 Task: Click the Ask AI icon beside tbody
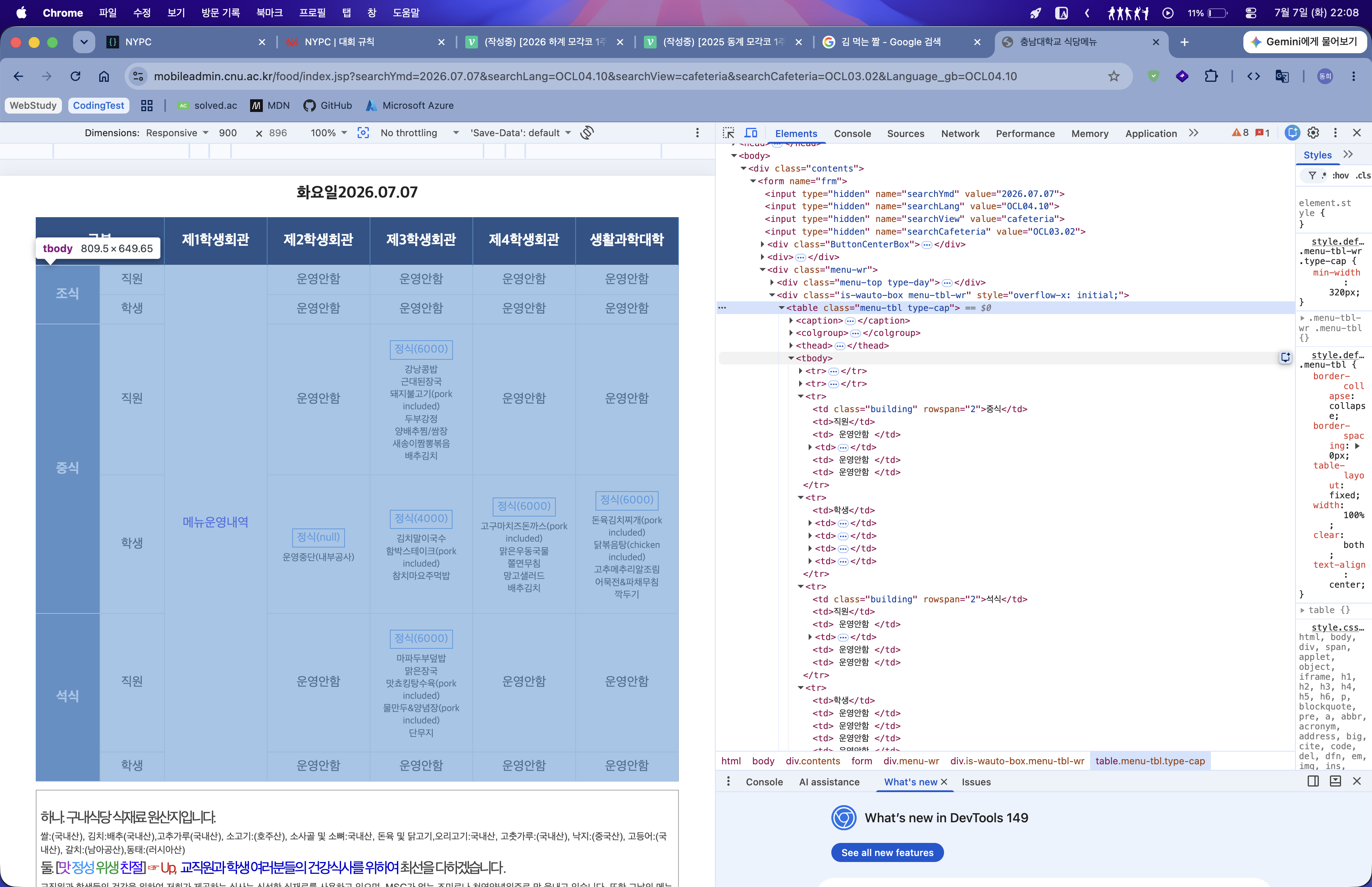tap(1285, 358)
